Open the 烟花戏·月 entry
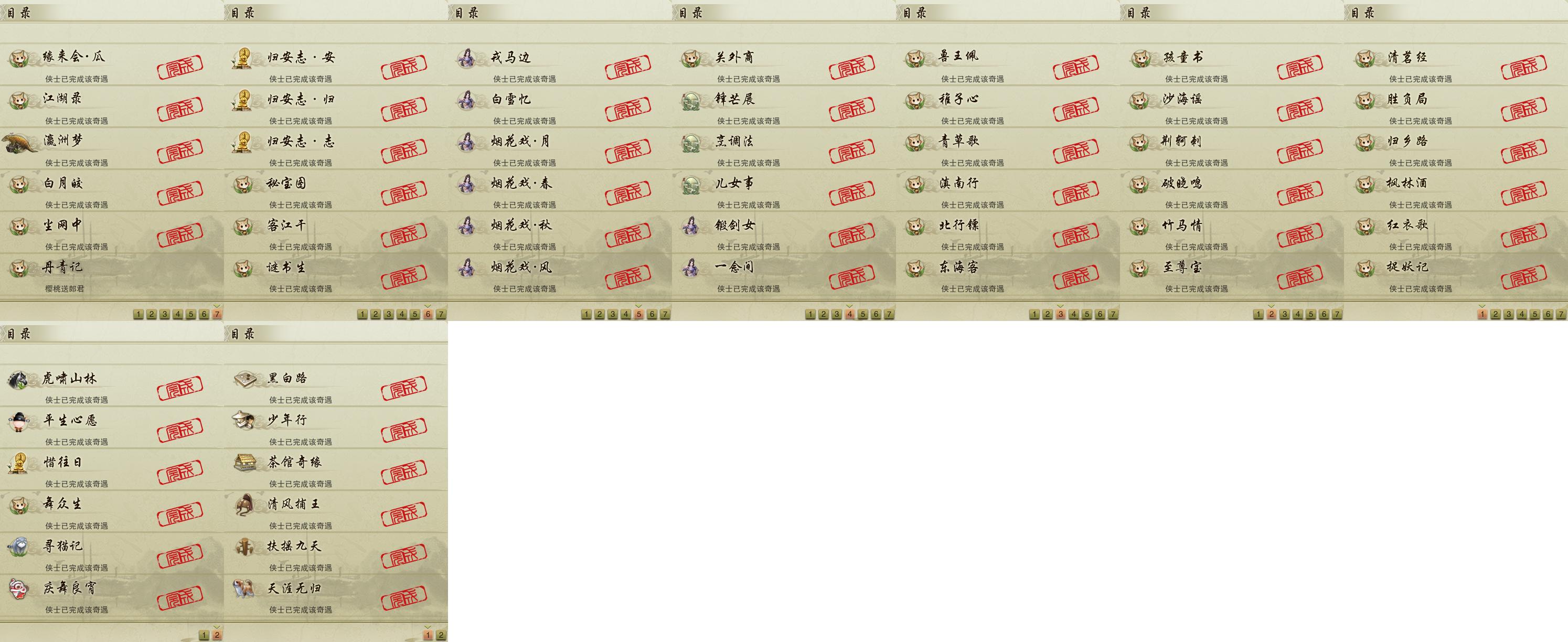The image size is (1568, 642). click(x=560, y=149)
